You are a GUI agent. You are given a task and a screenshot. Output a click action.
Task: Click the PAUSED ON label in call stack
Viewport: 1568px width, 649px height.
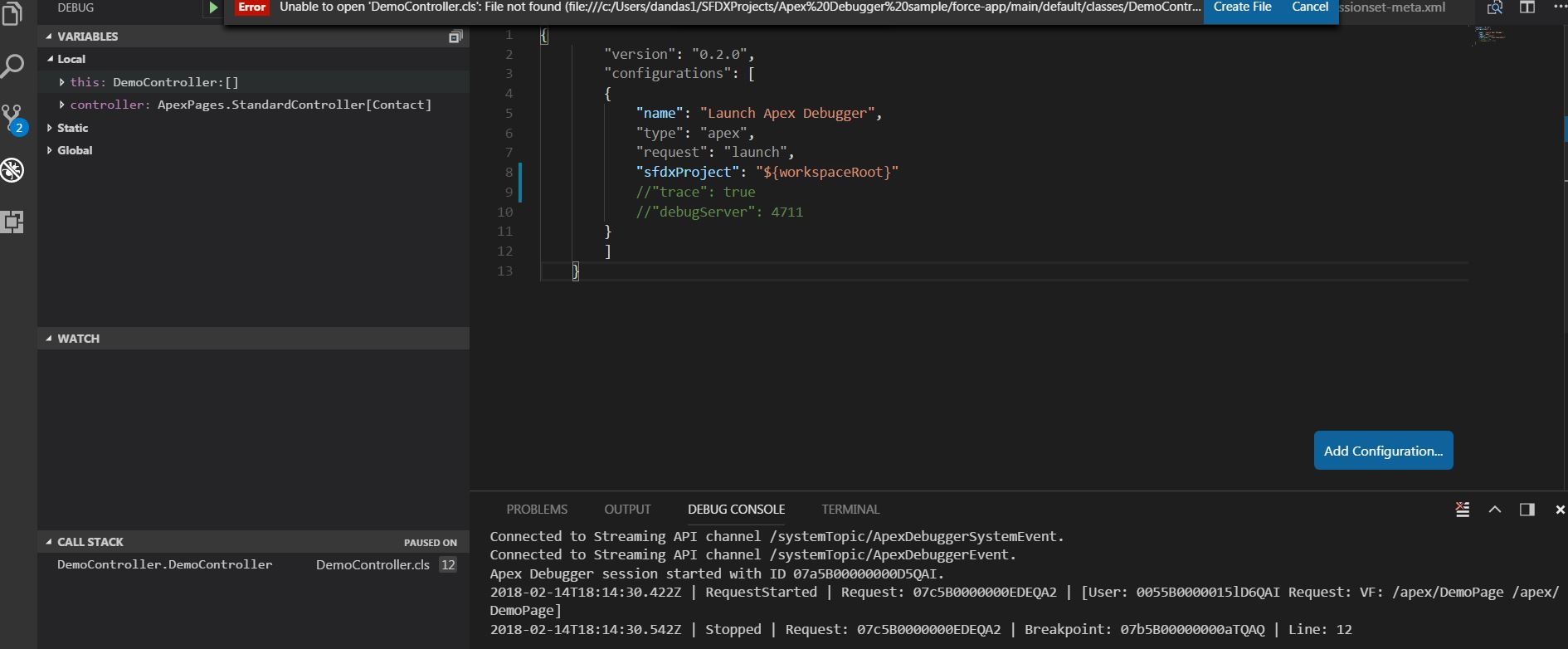430,543
